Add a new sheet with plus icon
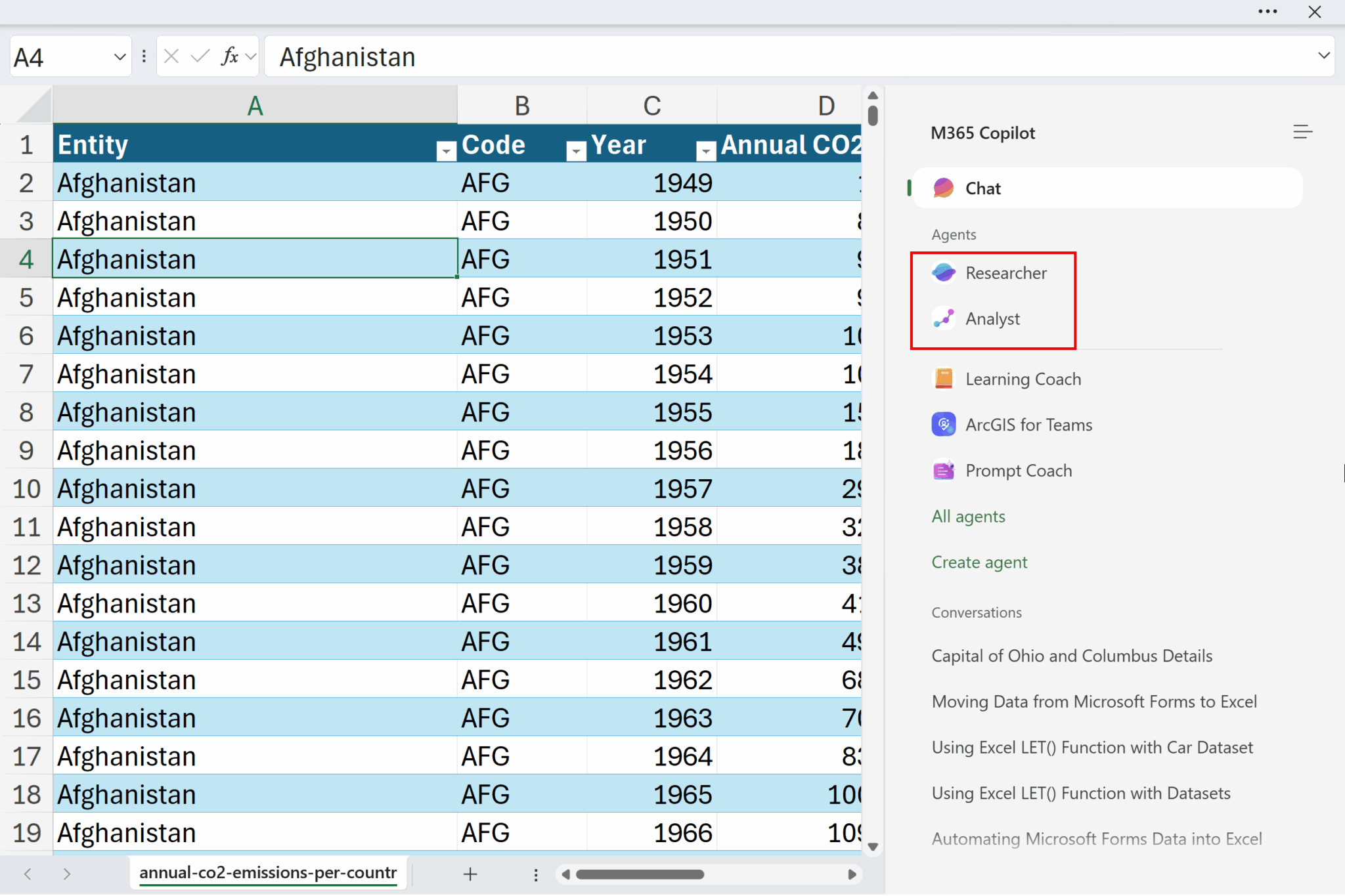 [470, 874]
